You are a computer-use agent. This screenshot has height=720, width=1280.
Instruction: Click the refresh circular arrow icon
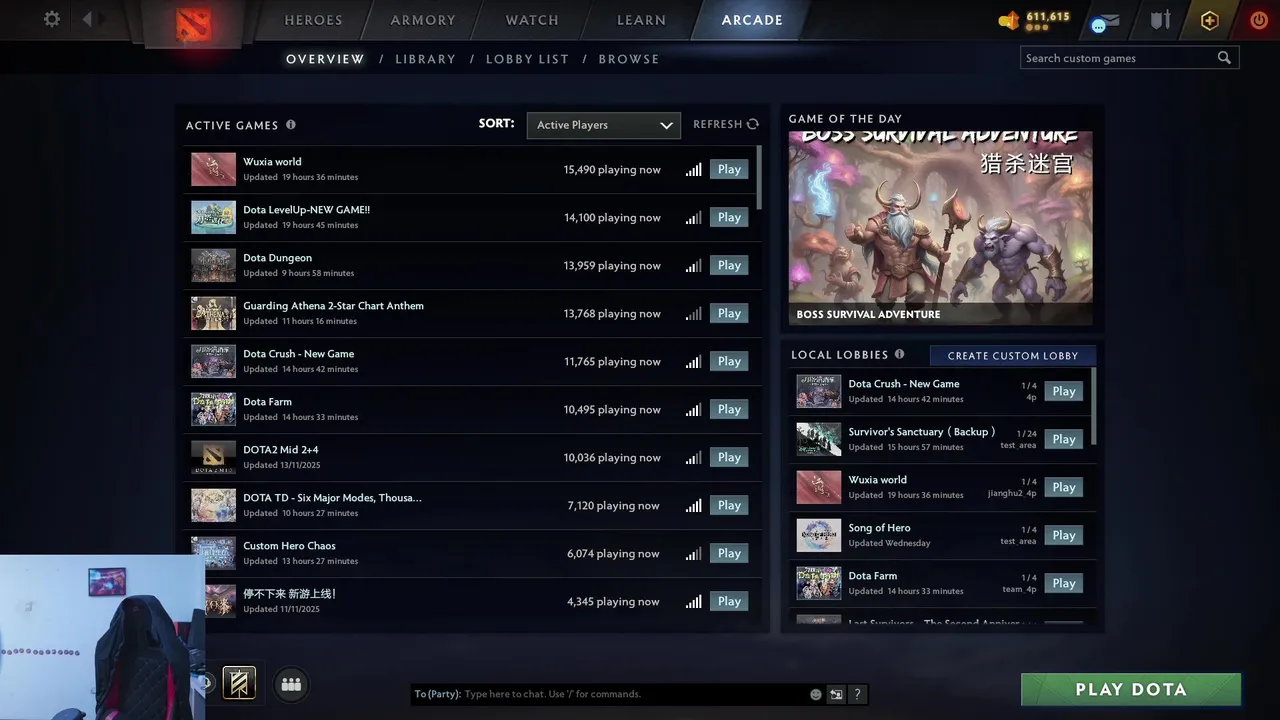tap(753, 124)
